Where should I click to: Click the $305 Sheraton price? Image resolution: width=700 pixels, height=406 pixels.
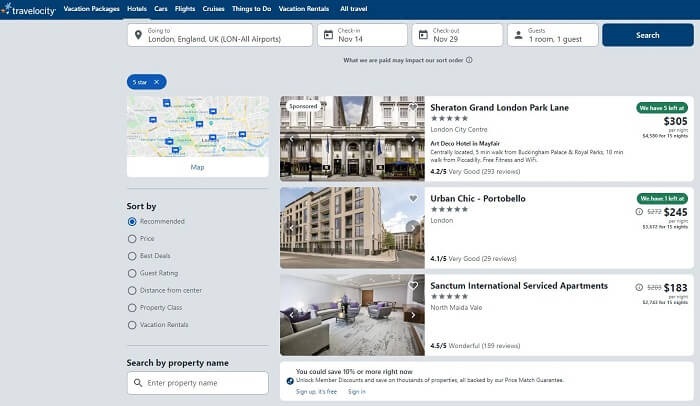675,121
